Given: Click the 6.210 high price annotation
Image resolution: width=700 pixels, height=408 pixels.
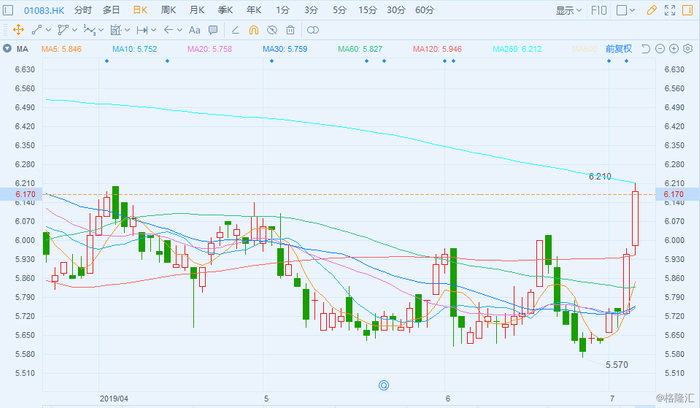Looking at the screenshot, I should tap(600, 177).
